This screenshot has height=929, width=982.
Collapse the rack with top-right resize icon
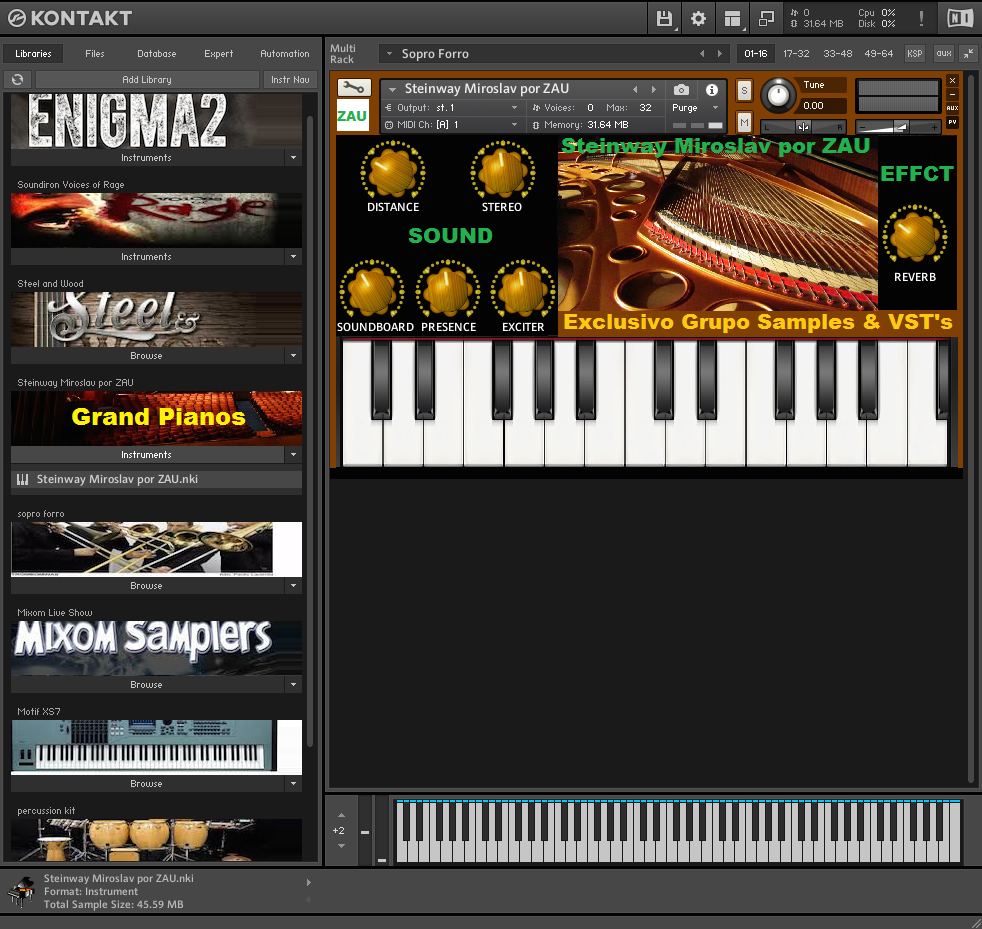click(x=968, y=54)
